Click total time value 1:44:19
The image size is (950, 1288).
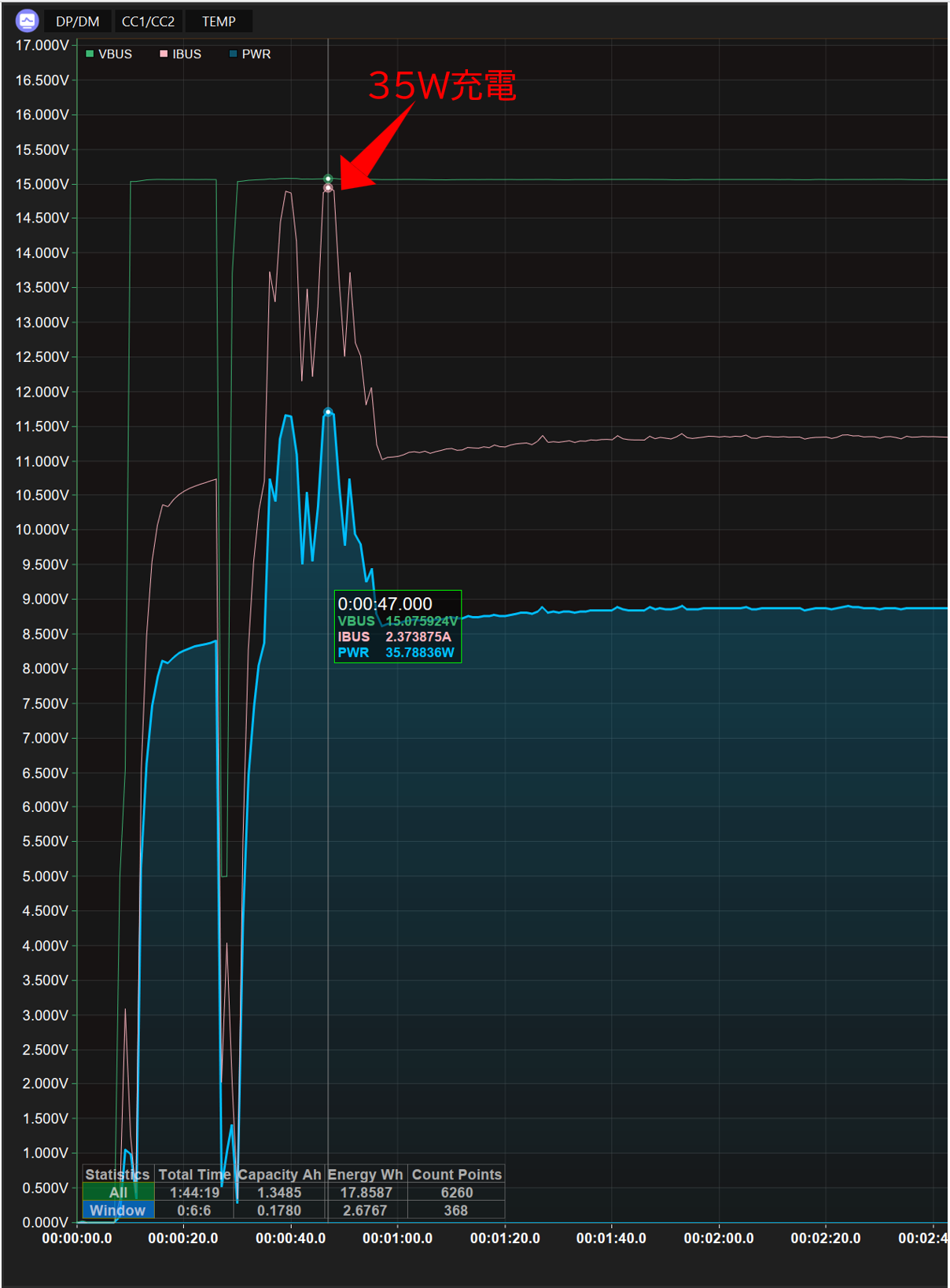[195, 1192]
